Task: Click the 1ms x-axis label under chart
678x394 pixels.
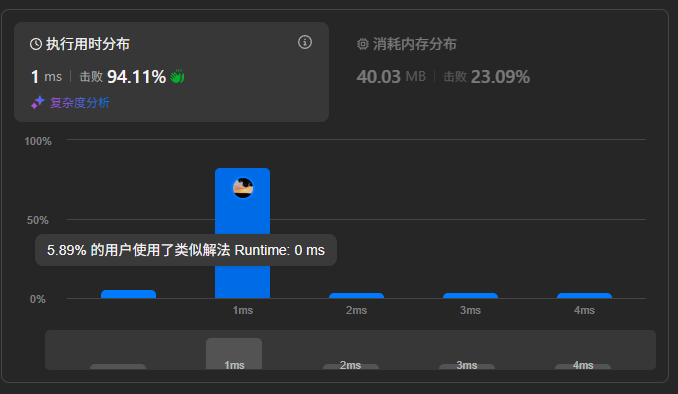Action: coord(243,310)
